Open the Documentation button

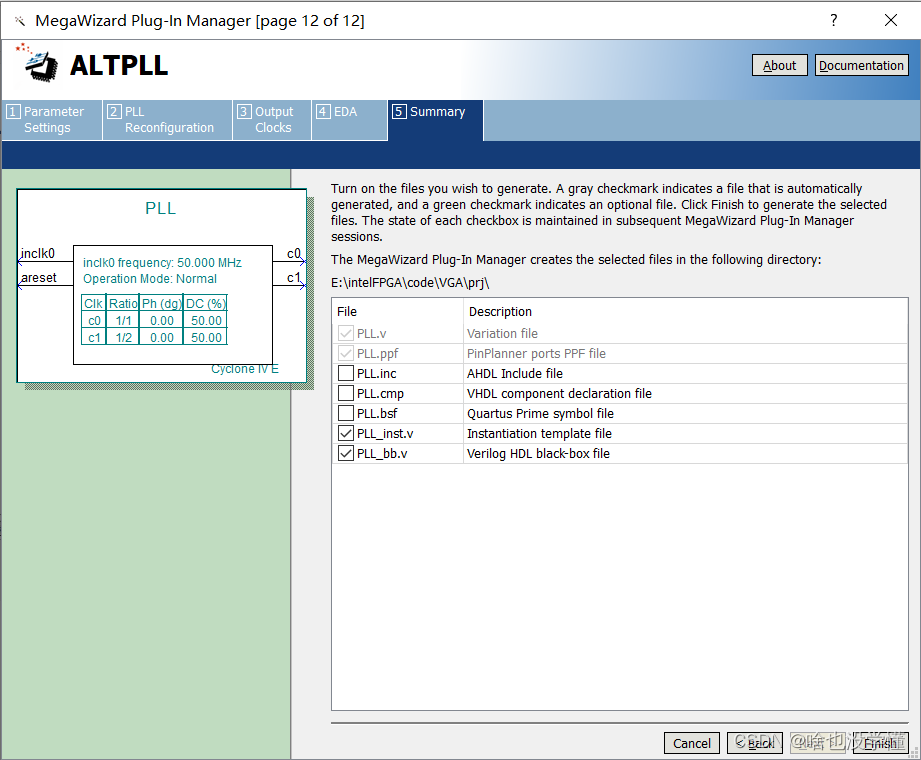[861, 65]
